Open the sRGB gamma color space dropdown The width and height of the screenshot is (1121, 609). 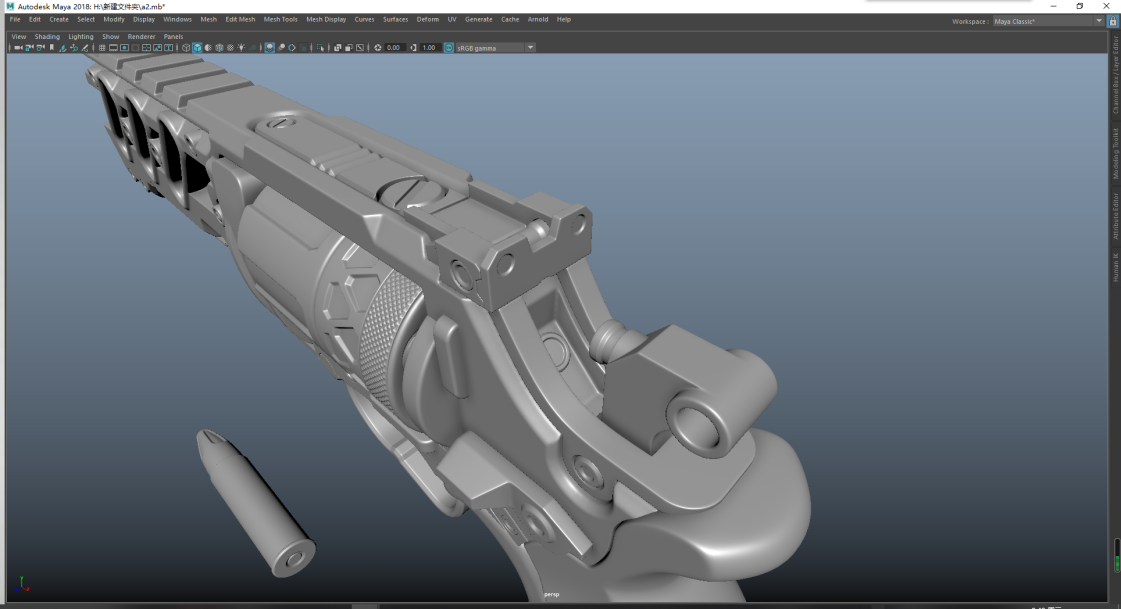click(530, 48)
